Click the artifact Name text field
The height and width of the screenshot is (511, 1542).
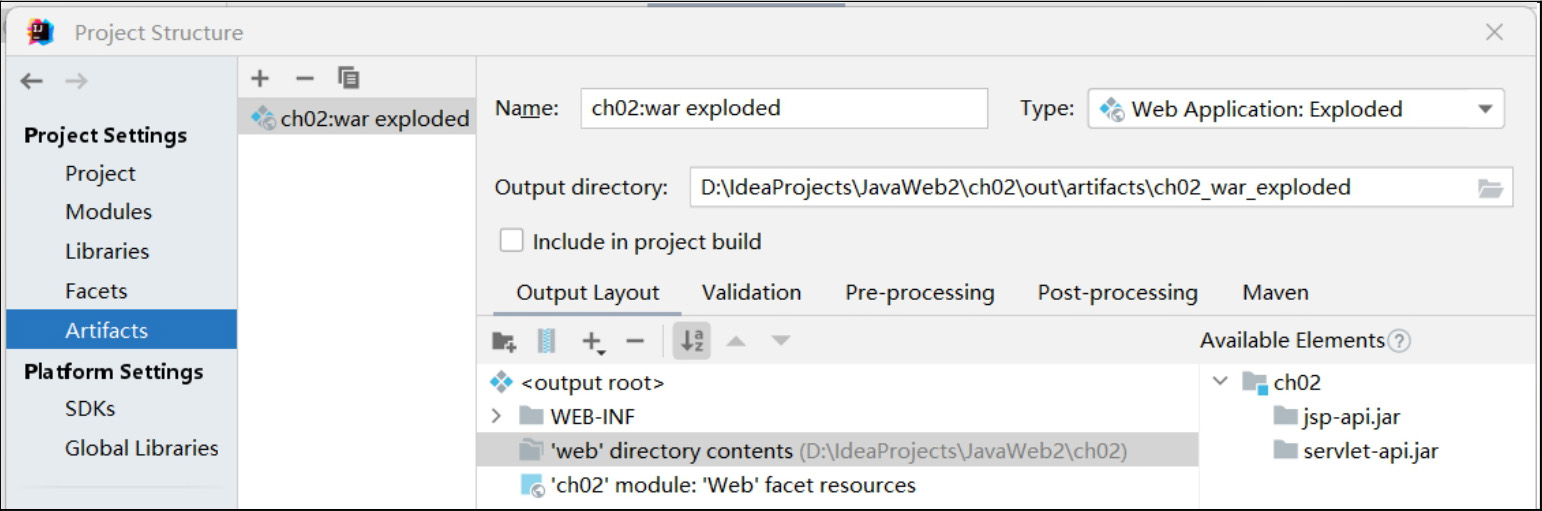[783, 109]
